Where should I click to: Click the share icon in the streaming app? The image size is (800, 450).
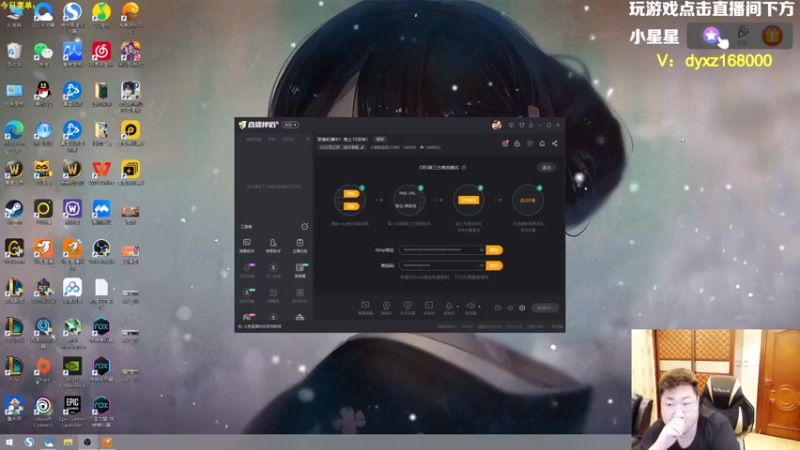(555, 143)
